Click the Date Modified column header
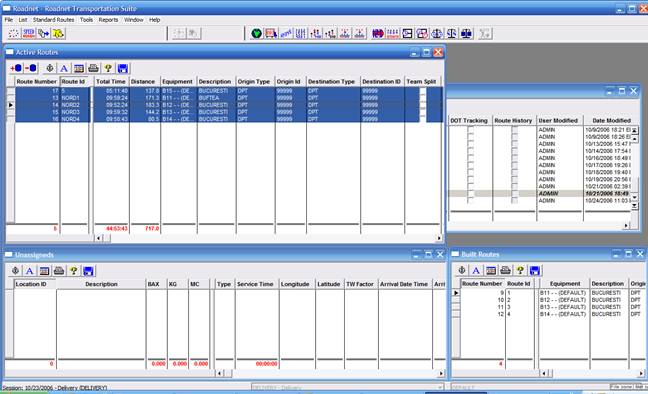Image resolution: width=648 pixels, height=394 pixels. click(611, 120)
